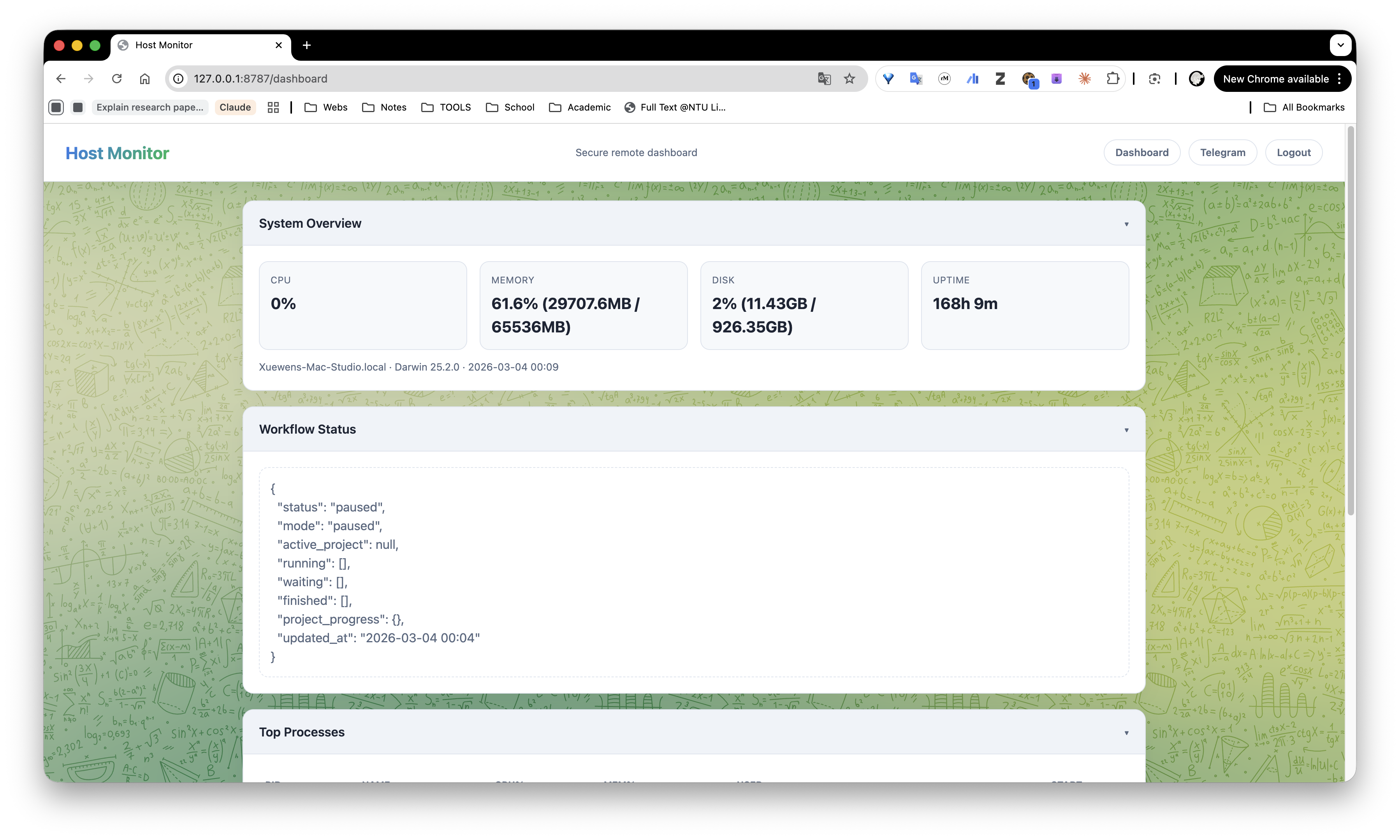Open the Dashboard nav button
The image size is (1400, 840).
click(x=1141, y=153)
